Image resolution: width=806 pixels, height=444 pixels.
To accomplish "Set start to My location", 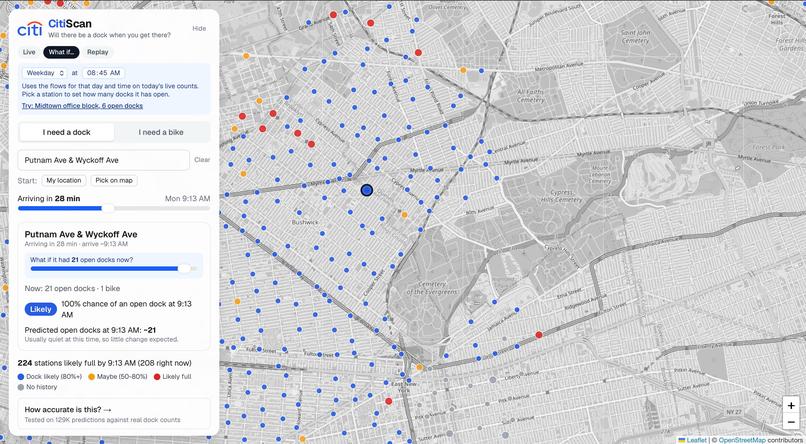I will (x=64, y=180).
